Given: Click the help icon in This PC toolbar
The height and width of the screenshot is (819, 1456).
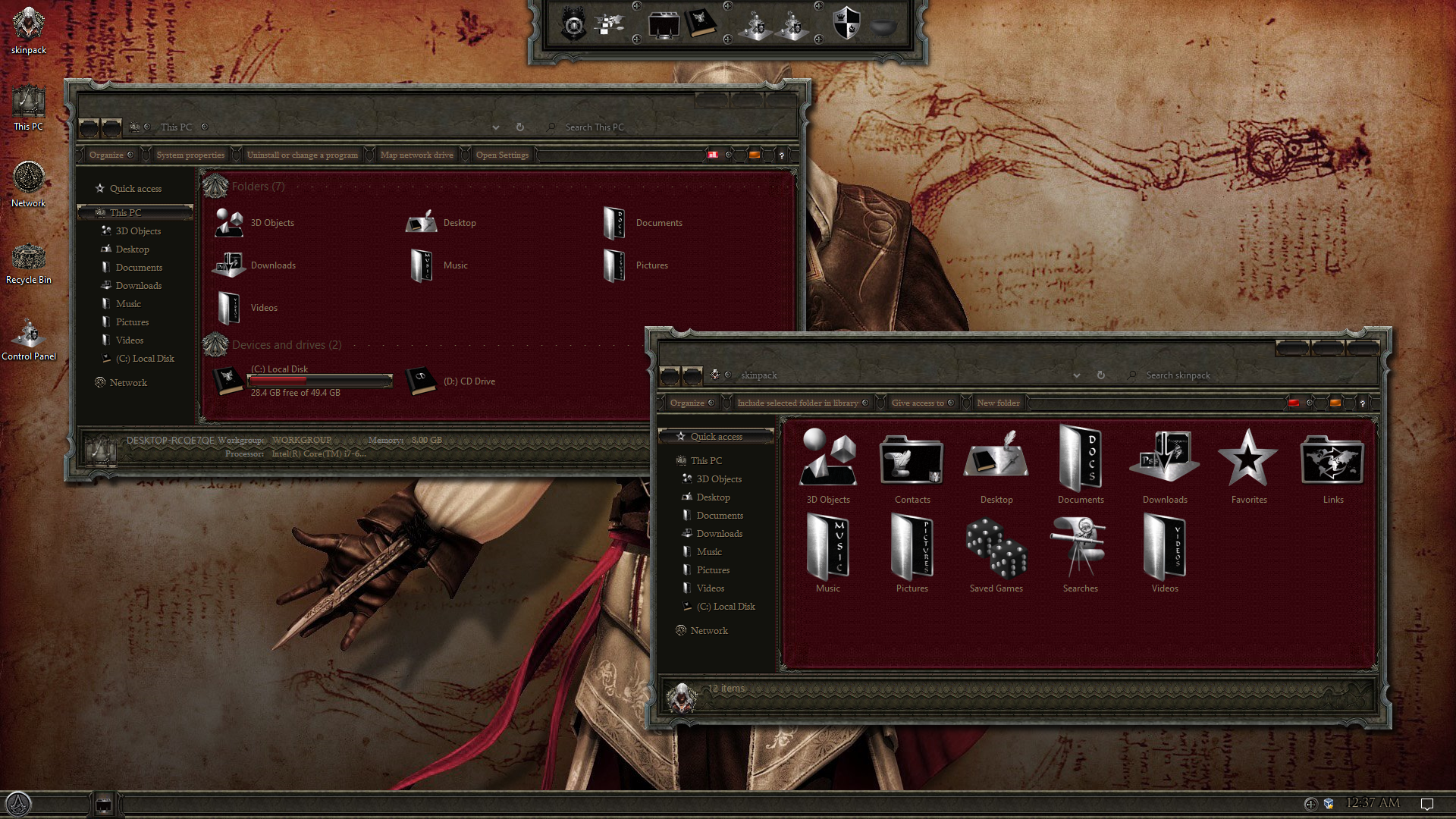Looking at the screenshot, I should pos(781,155).
